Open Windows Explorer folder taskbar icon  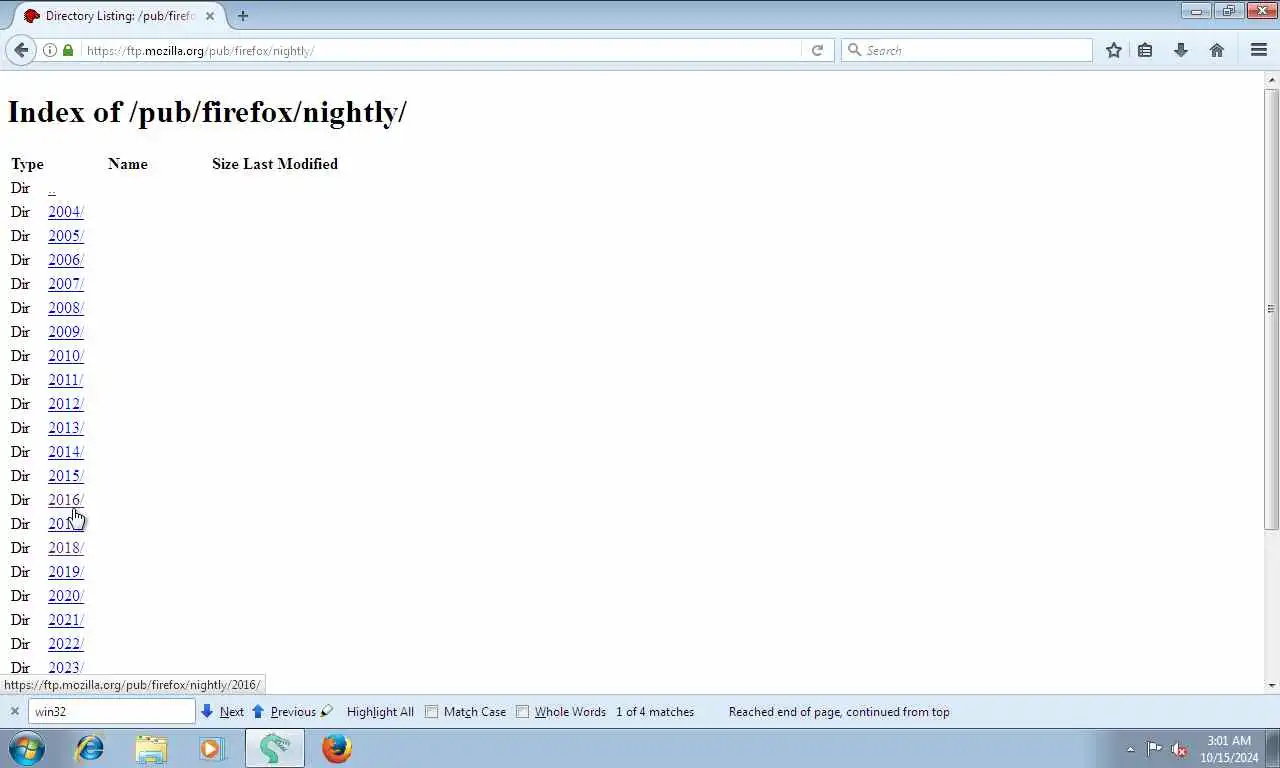click(151, 748)
